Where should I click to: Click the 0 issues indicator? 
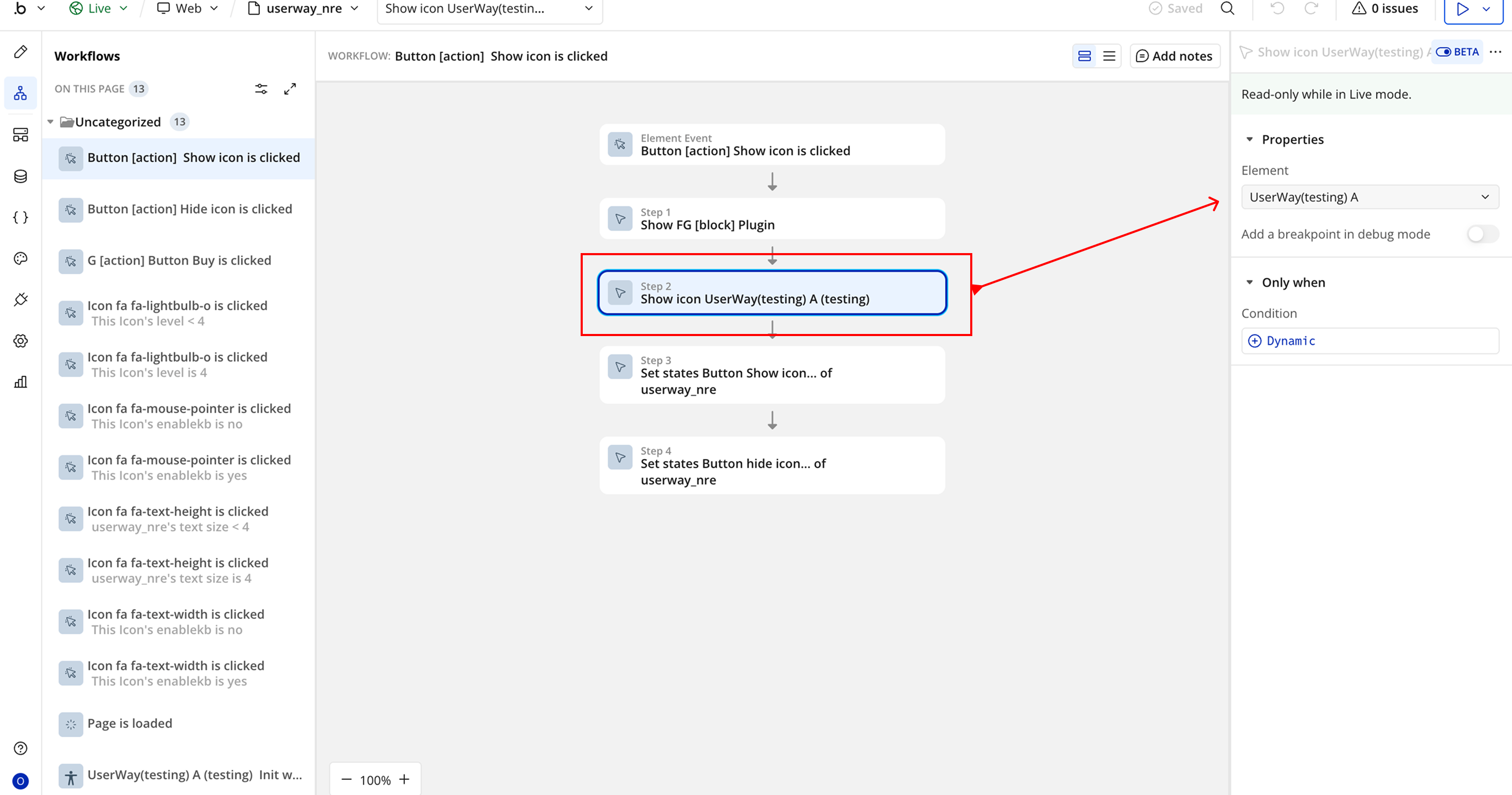[1385, 8]
